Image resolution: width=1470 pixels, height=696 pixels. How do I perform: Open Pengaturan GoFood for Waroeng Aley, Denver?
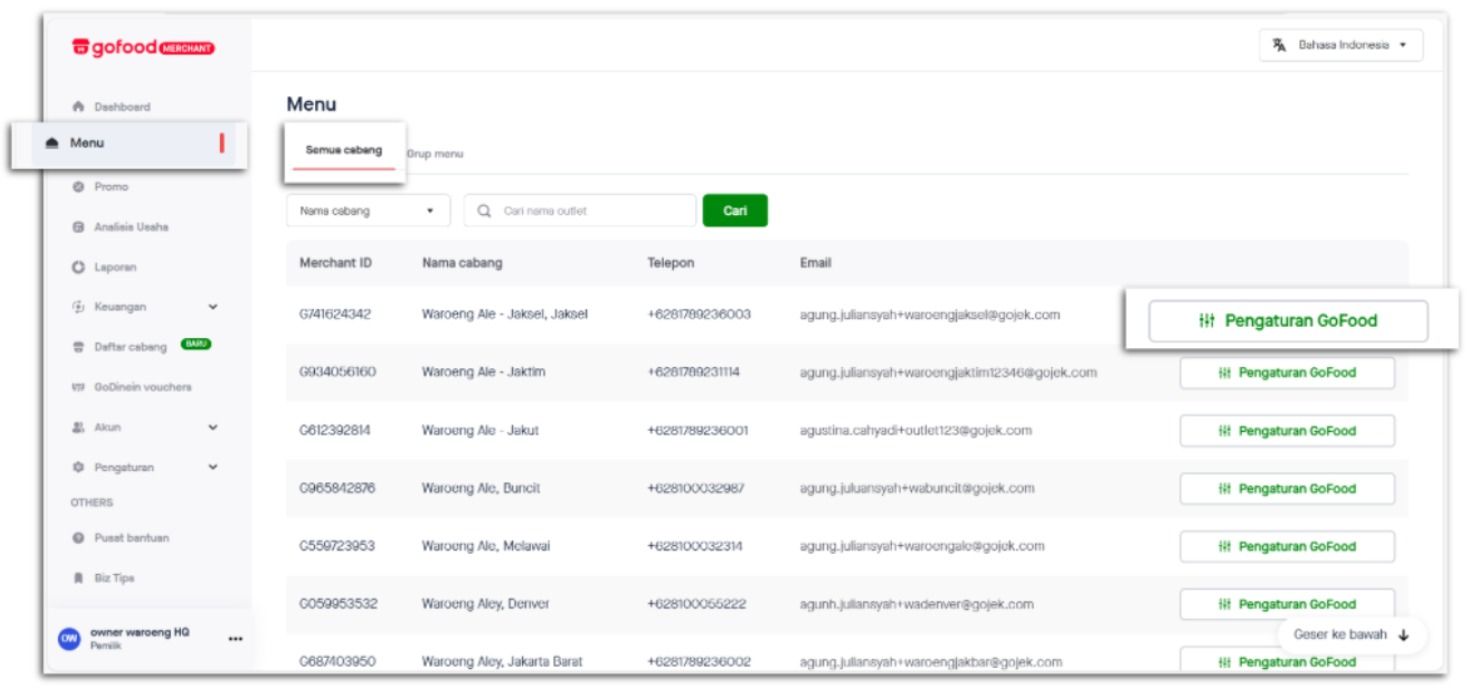click(x=1288, y=604)
